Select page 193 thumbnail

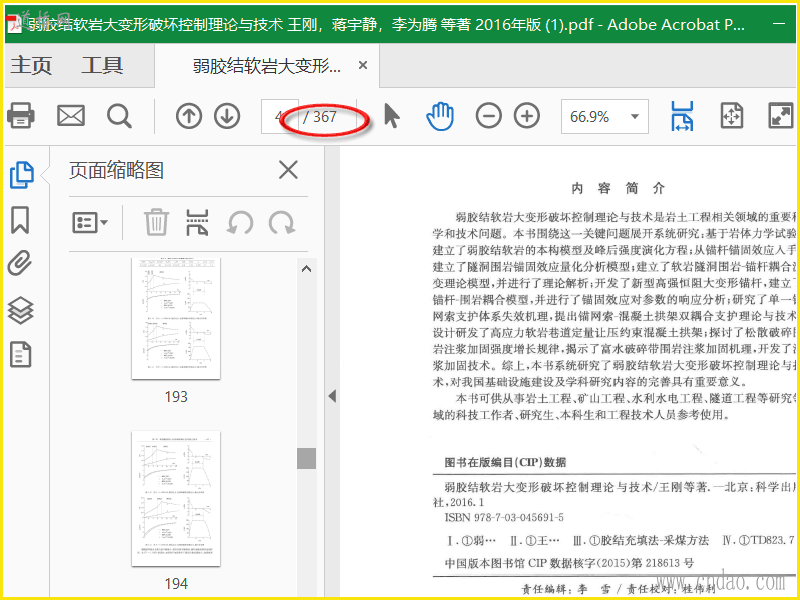pyautogui.click(x=176, y=318)
